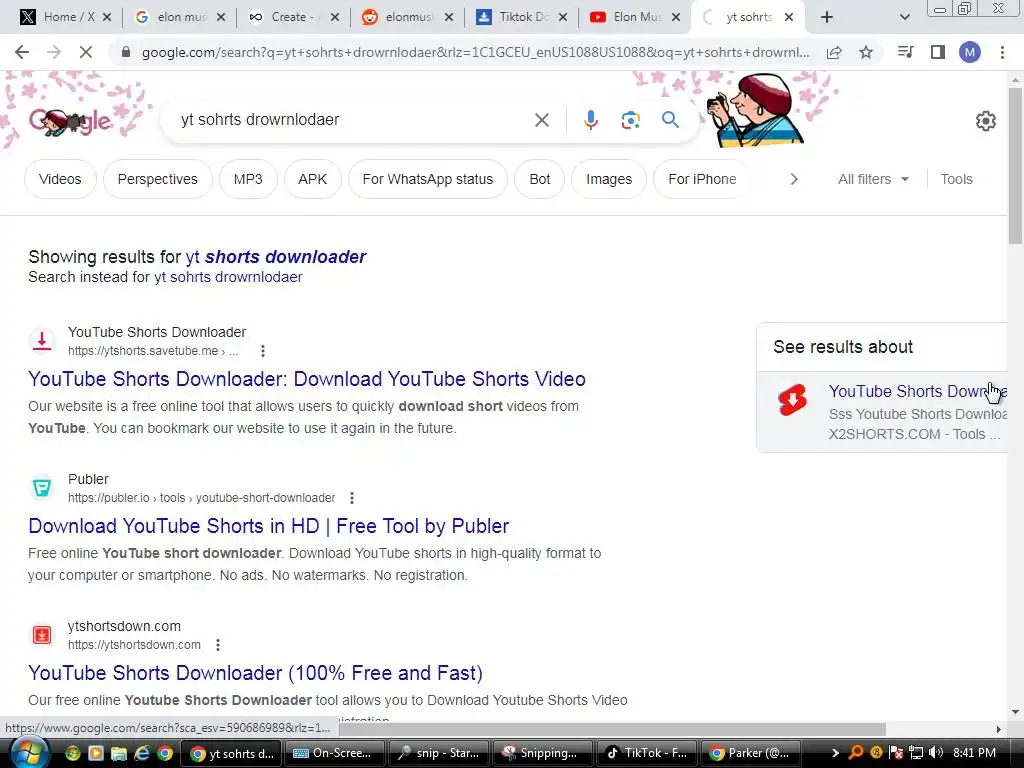Screen dimensions: 1024x768
Task: Open Windows Start menu
Action: pyautogui.click(x=27, y=753)
